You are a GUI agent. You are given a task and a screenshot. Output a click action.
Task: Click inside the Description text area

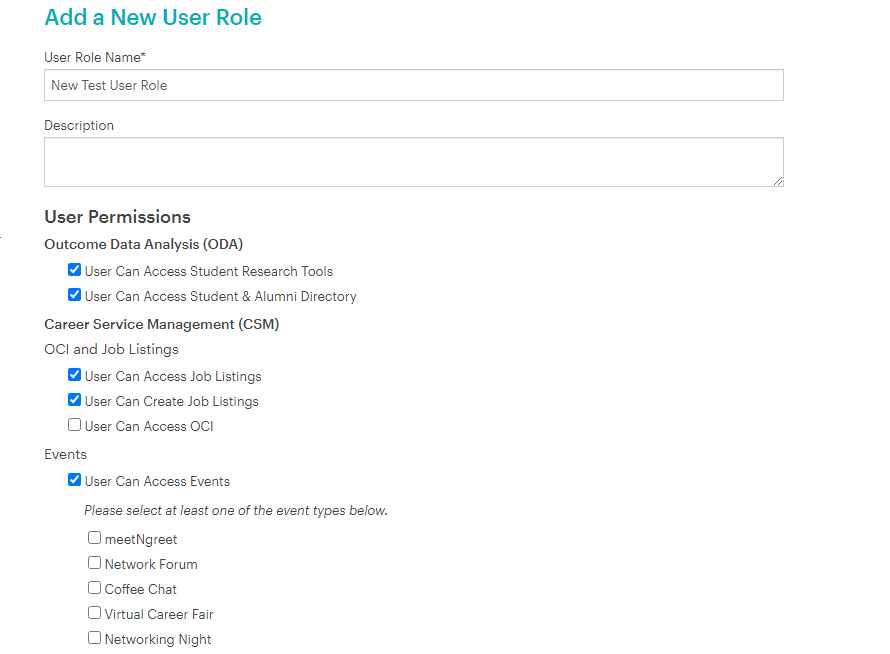click(x=413, y=161)
